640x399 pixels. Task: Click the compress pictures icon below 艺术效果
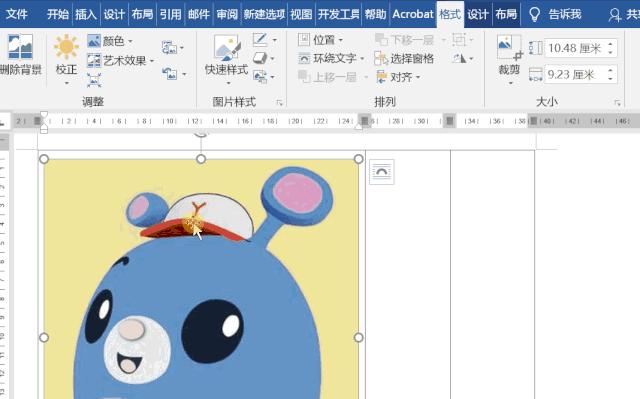[94, 80]
